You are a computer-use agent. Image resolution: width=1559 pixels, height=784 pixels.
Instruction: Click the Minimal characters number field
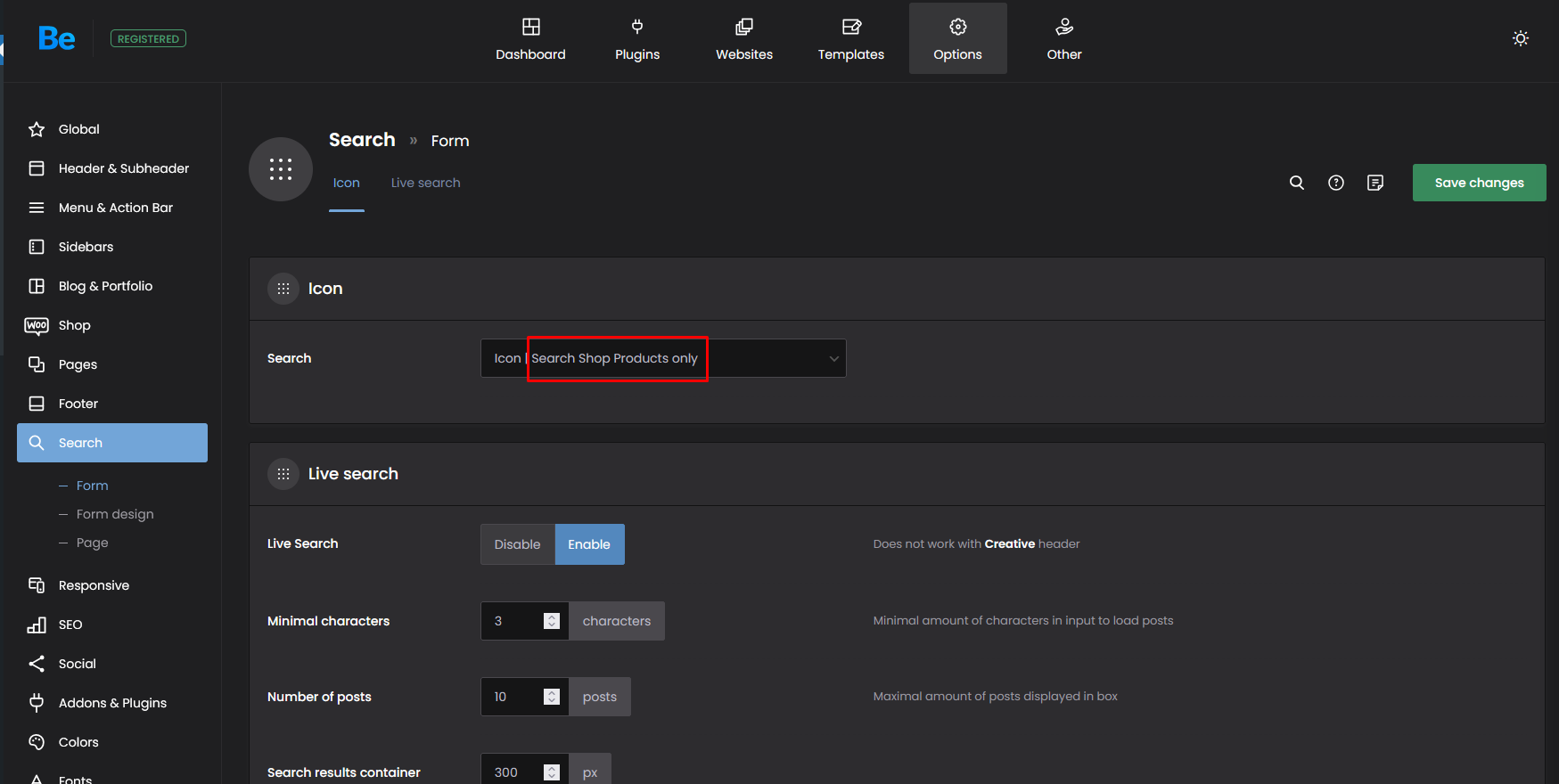click(x=524, y=621)
